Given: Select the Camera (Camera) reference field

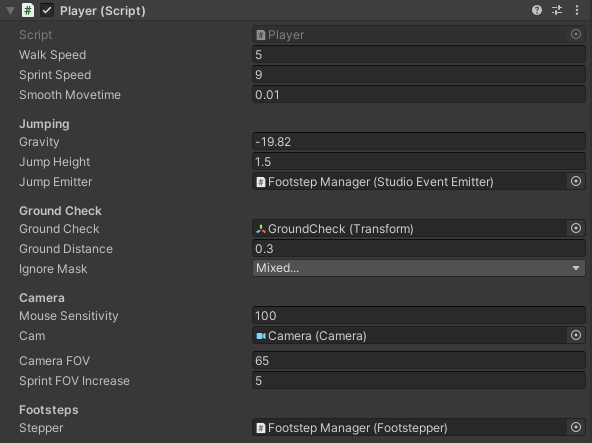Looking at the screenshot, I should (410, 335).
